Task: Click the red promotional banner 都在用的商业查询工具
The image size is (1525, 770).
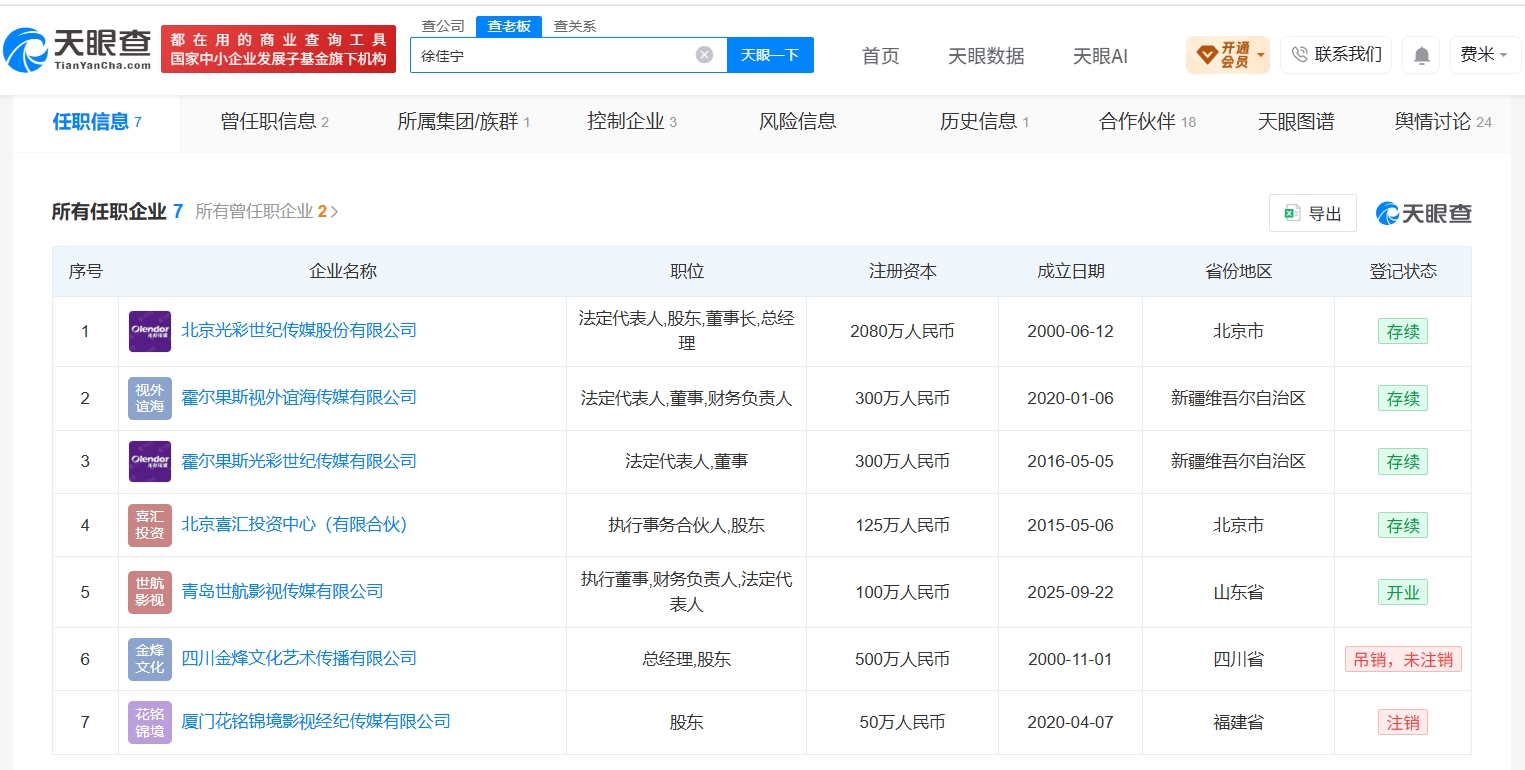Action: (x=278, y=49)
